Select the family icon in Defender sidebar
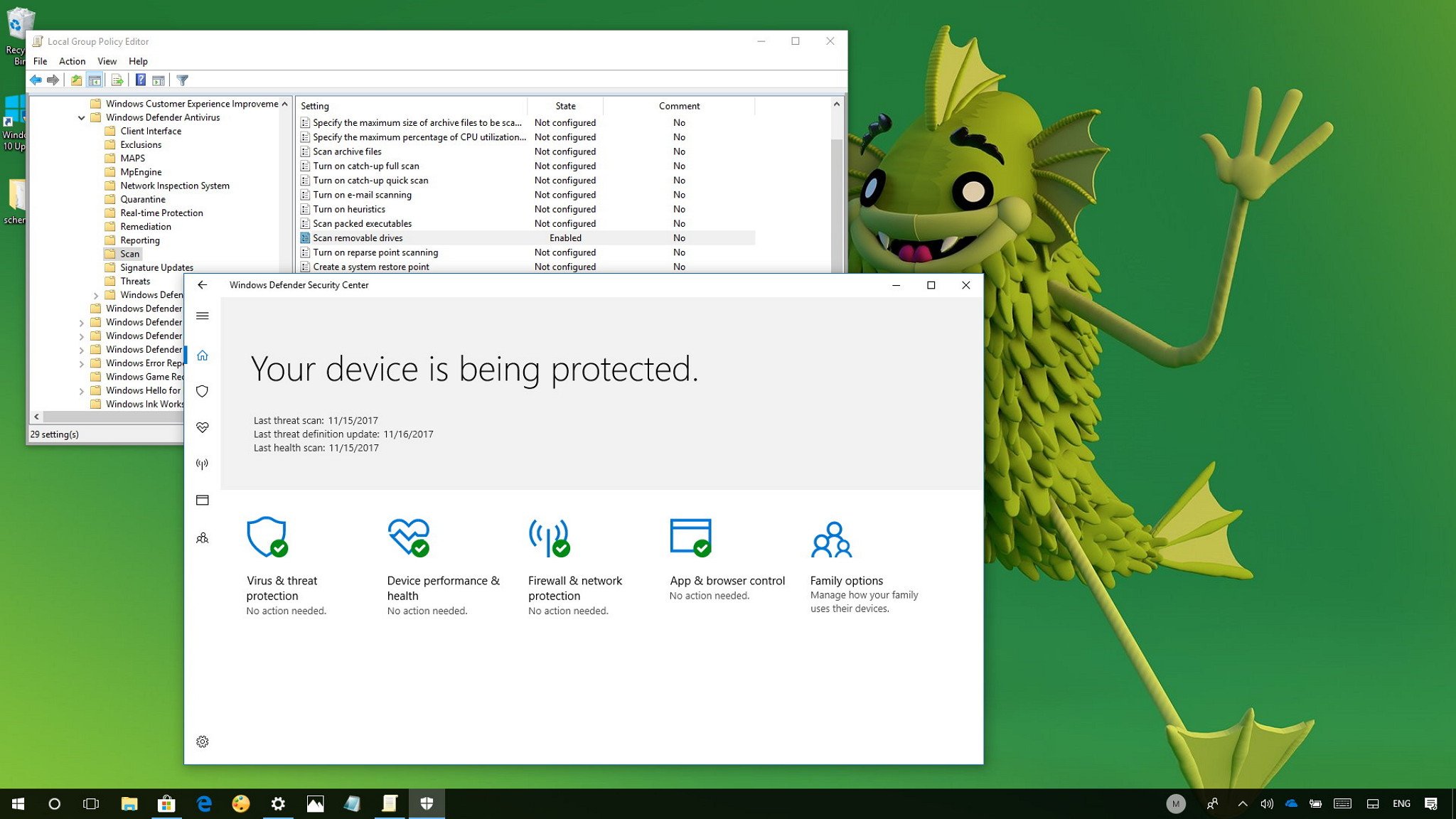Image resolution: width=1456 pixels, height=819 pixels. tap(203, 538)
